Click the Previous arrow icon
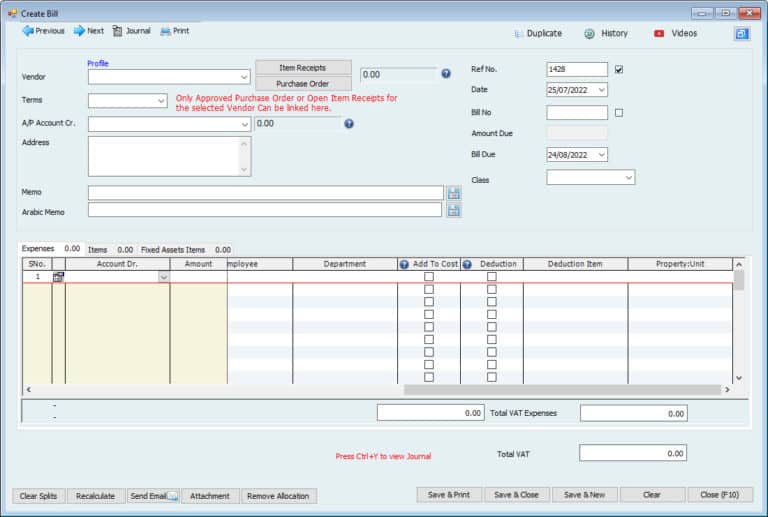The height and width of the screenshot is (517, 768). point(27,31)
